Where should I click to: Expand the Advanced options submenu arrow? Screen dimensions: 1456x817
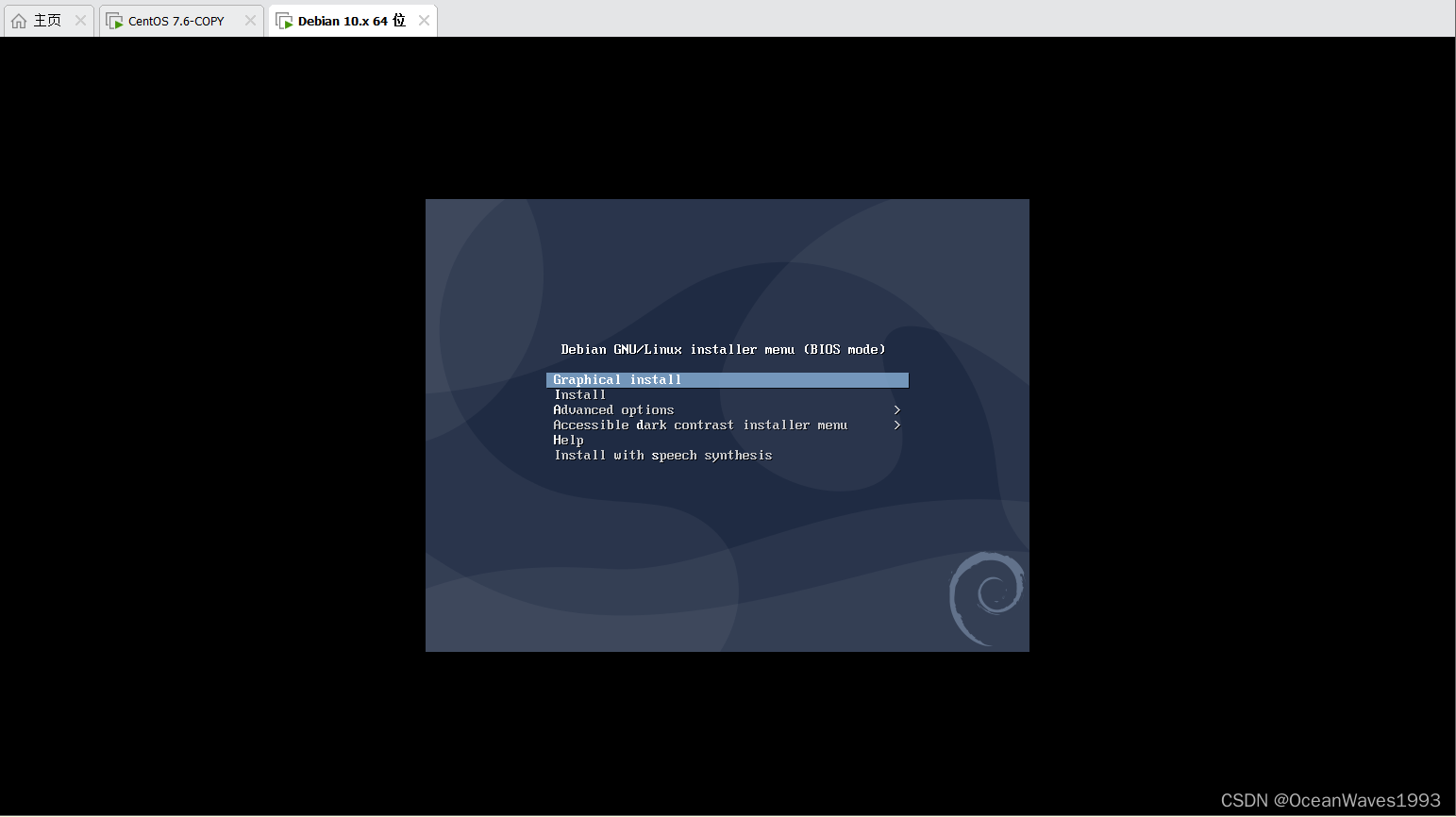[x=896, y=410]
